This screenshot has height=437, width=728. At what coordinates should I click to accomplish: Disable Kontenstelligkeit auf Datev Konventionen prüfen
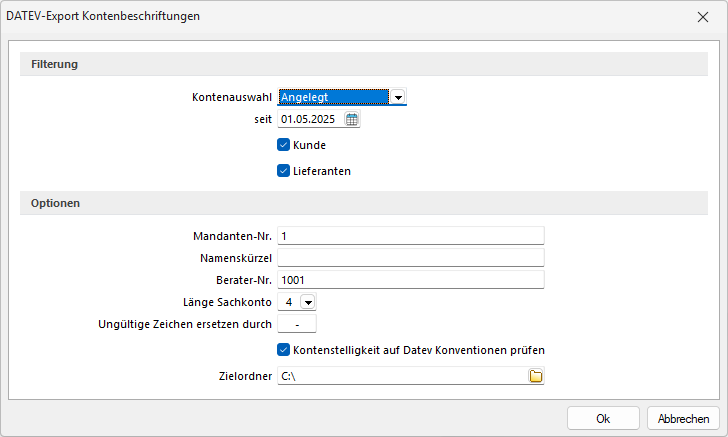pyautogui.click(x=284, y=350)
